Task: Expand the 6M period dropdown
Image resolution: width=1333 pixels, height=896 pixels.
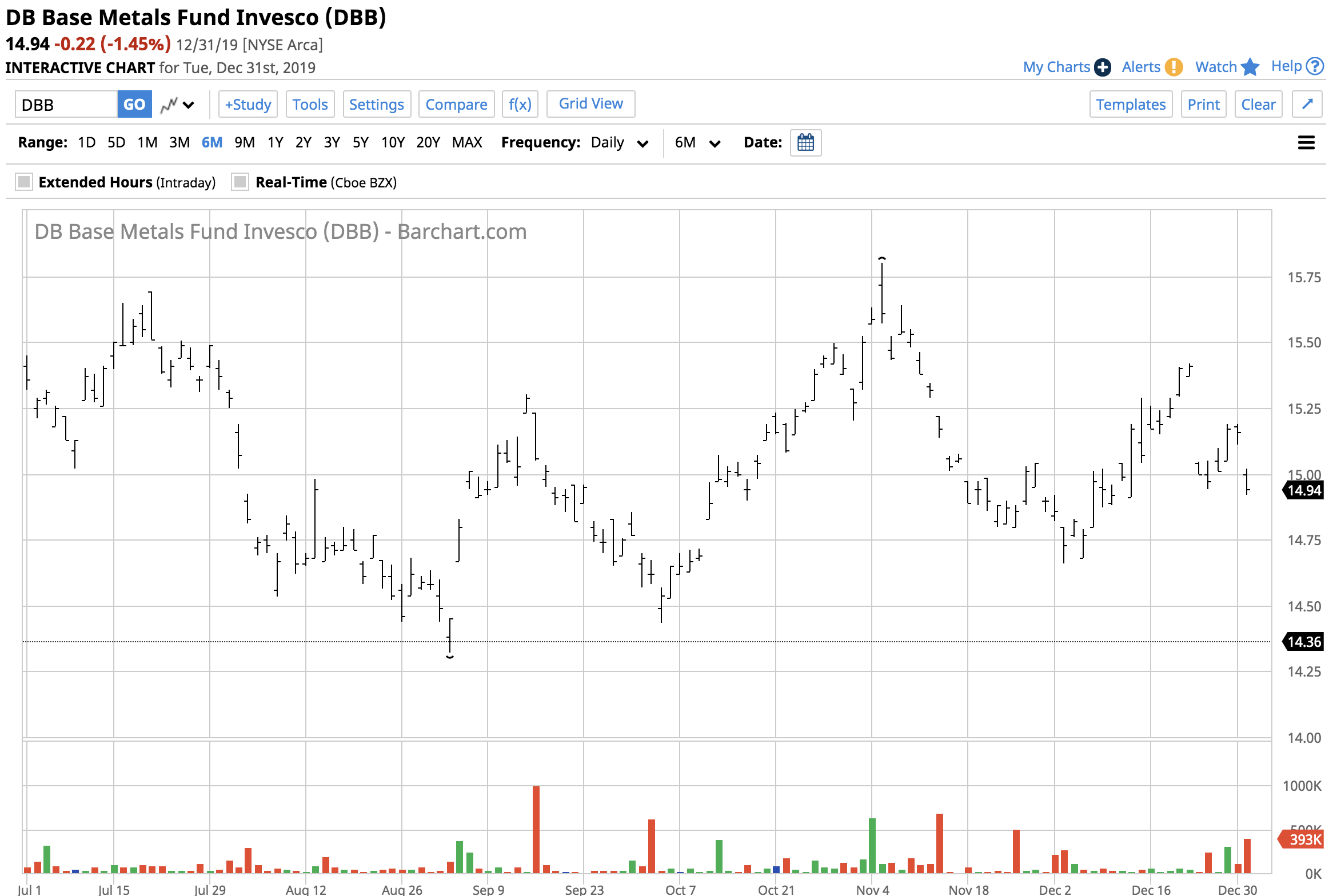Action: (x=715, y=143)
